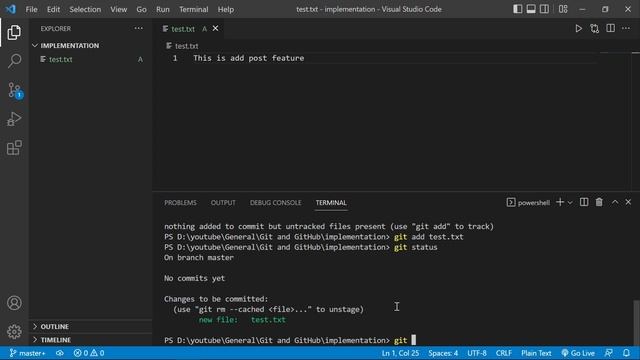Click 'new file: test.txt' terminal line
The width and height of the screenshot is (640, 360).
click(242, 320)
